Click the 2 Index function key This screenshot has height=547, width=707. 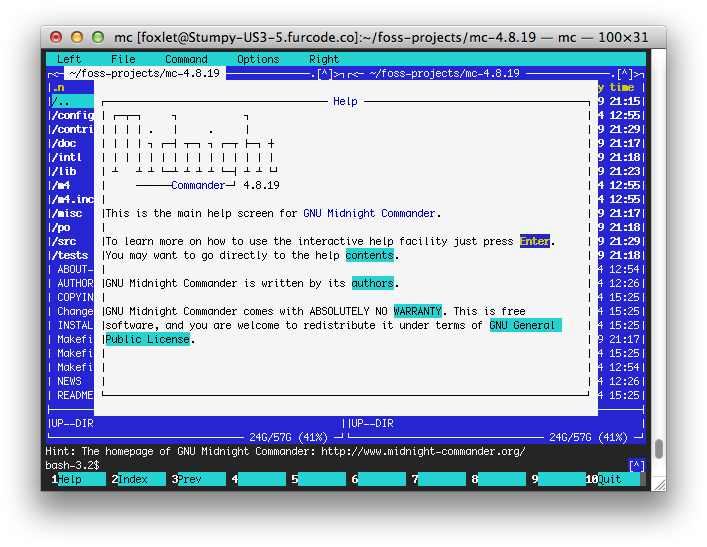pyautogui.click(x=141, y=479)
